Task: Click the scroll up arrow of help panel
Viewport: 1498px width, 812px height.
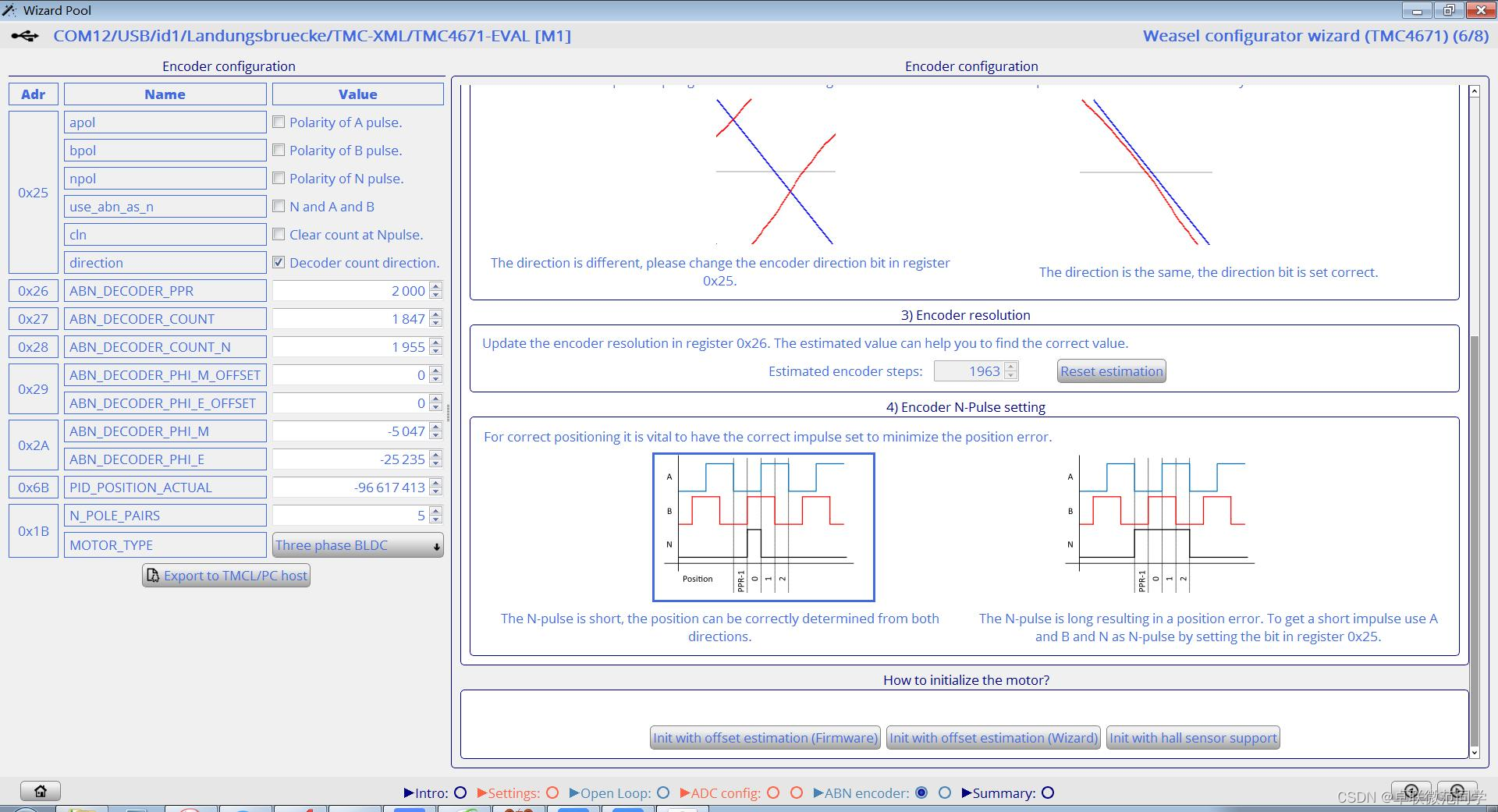Action: click(1474, 92)
